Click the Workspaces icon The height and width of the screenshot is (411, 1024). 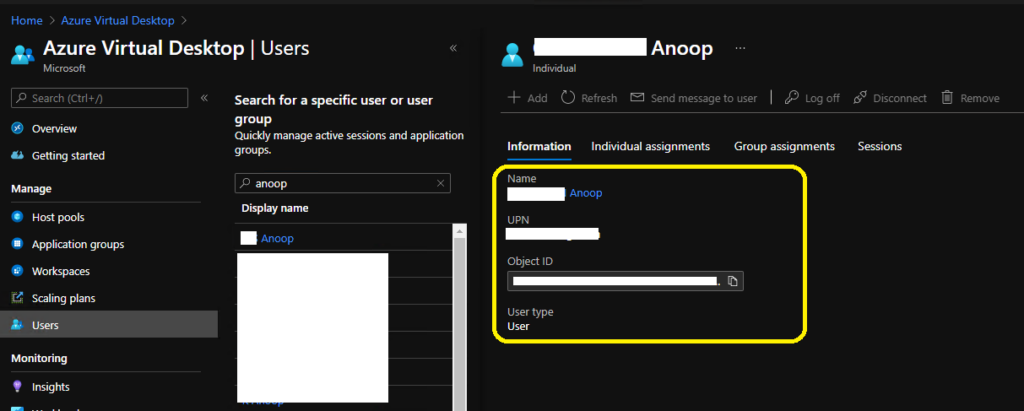18,271
